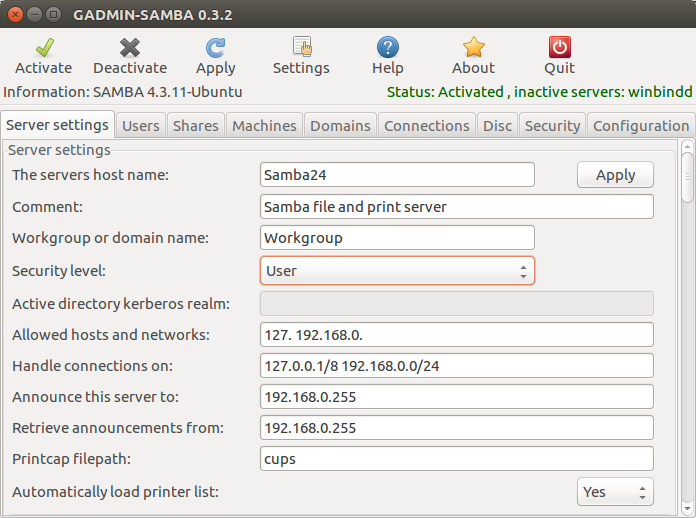
Task: Open the Disc tab
Action: tap(498, 126)
